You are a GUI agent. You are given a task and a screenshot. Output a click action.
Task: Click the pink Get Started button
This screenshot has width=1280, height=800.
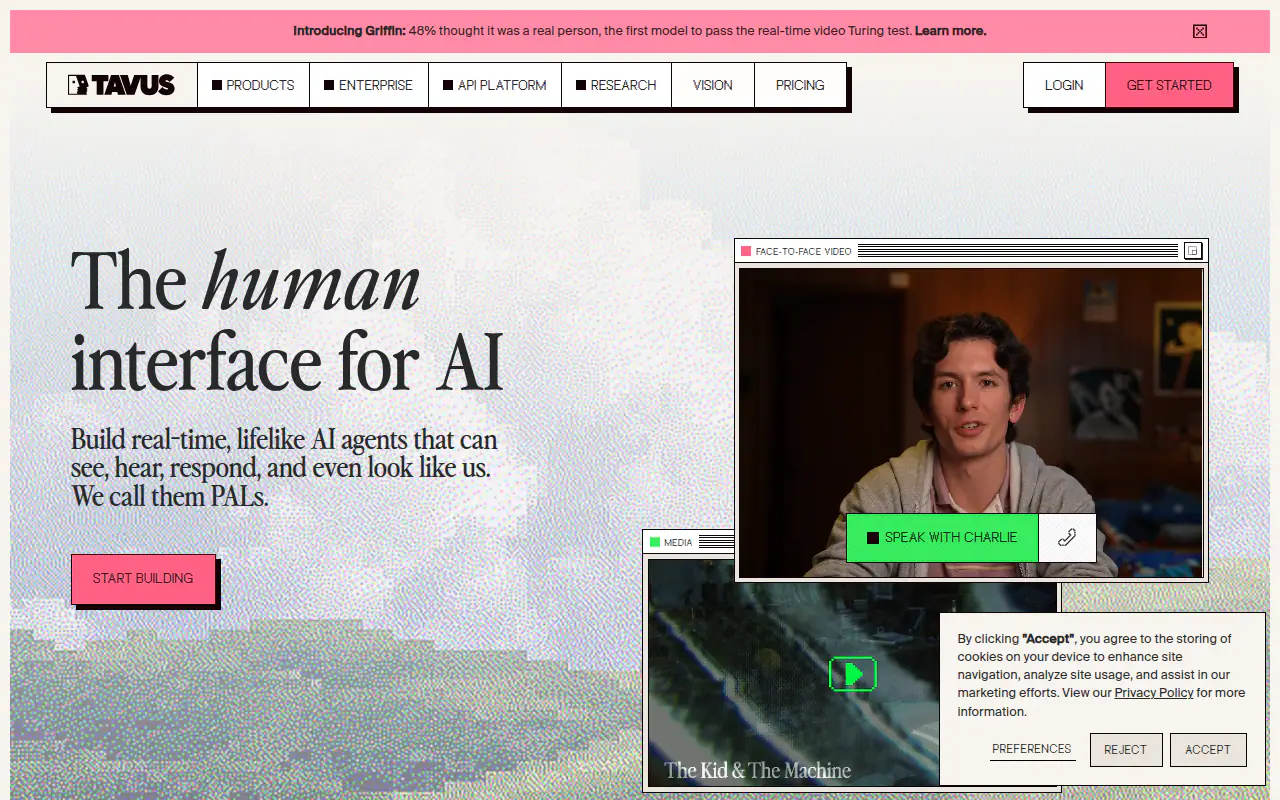[1169, 85]
